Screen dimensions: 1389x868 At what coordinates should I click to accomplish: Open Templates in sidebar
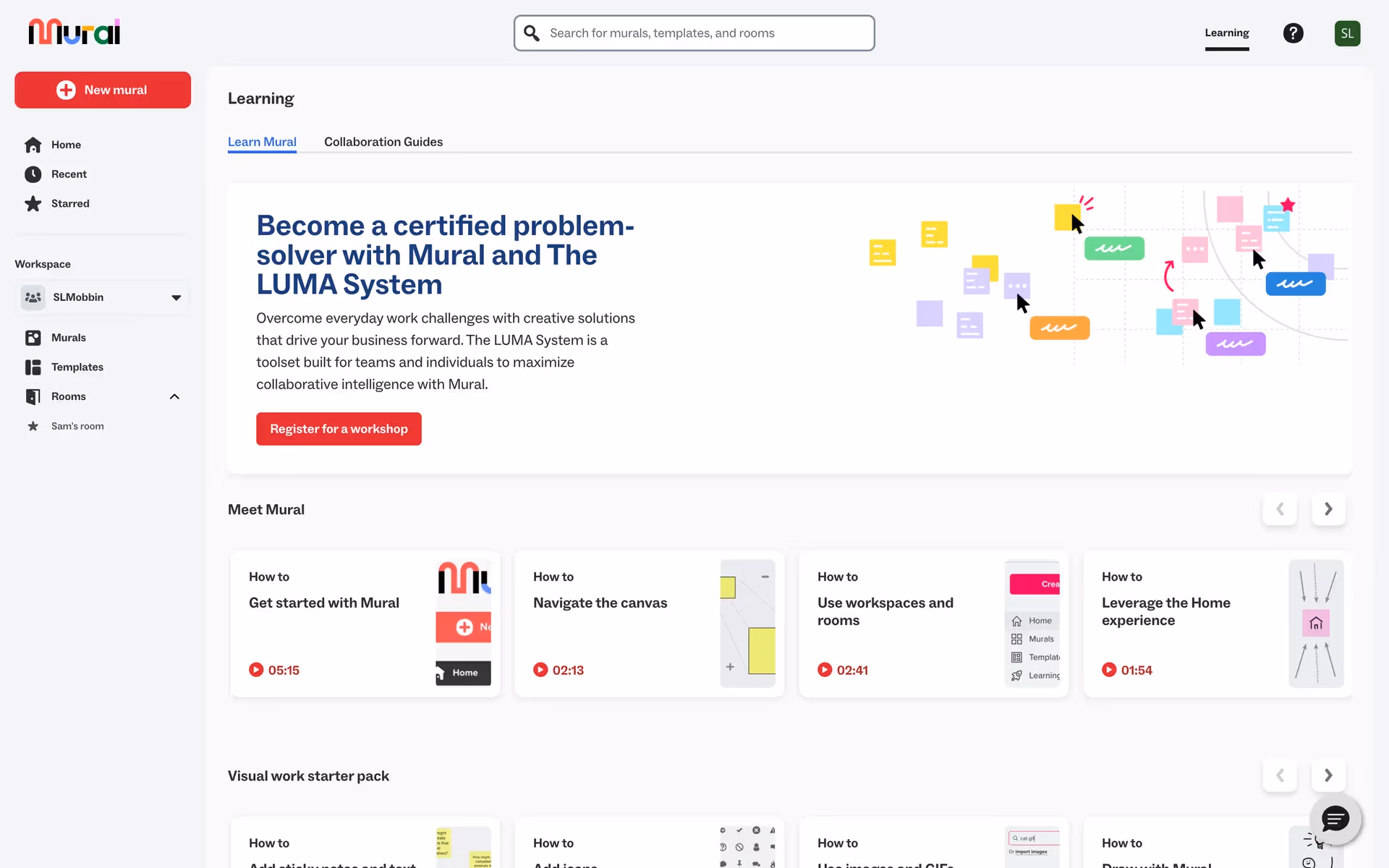[77, 367]
